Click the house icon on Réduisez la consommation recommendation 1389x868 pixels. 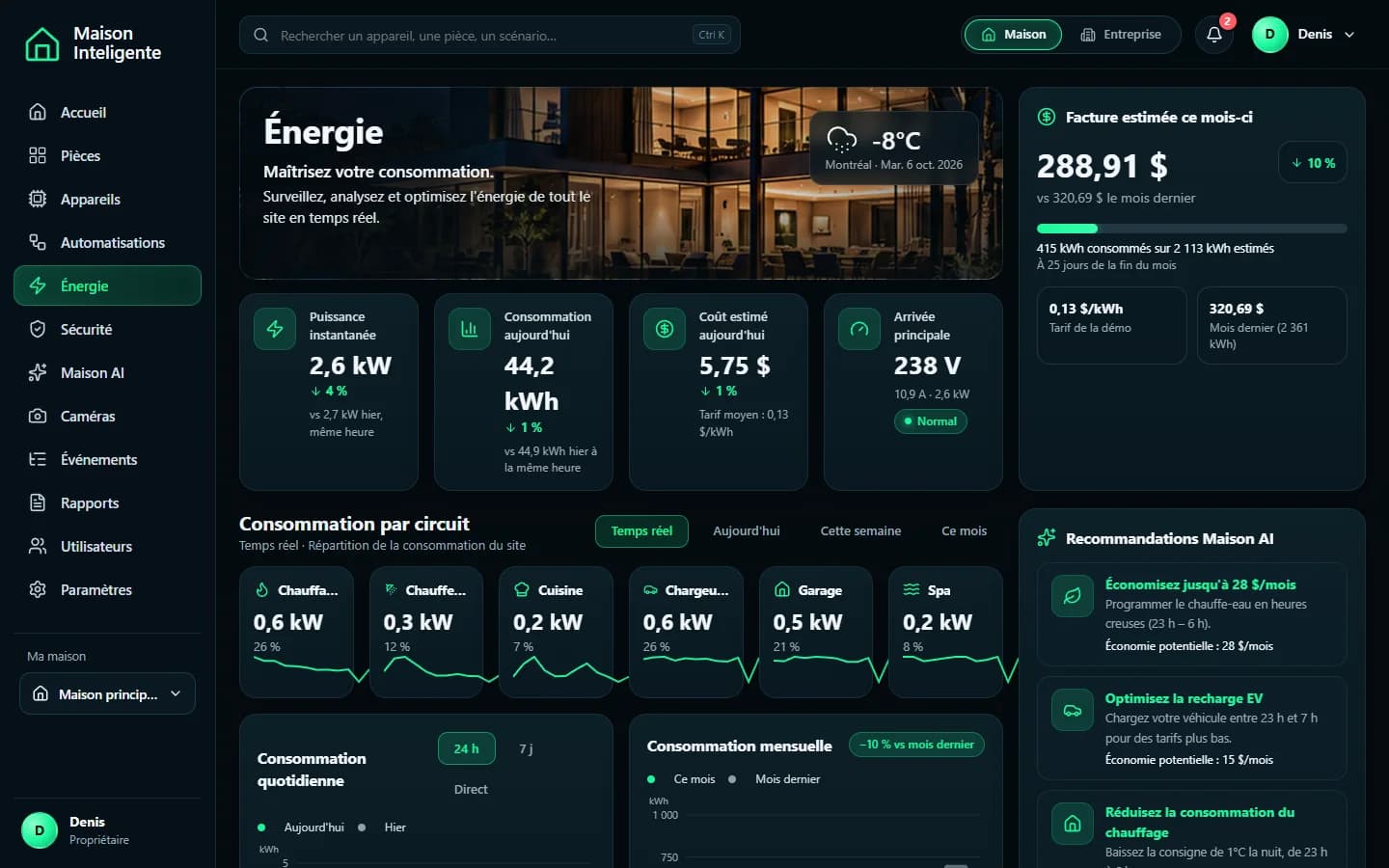[x=1072, y=824]
